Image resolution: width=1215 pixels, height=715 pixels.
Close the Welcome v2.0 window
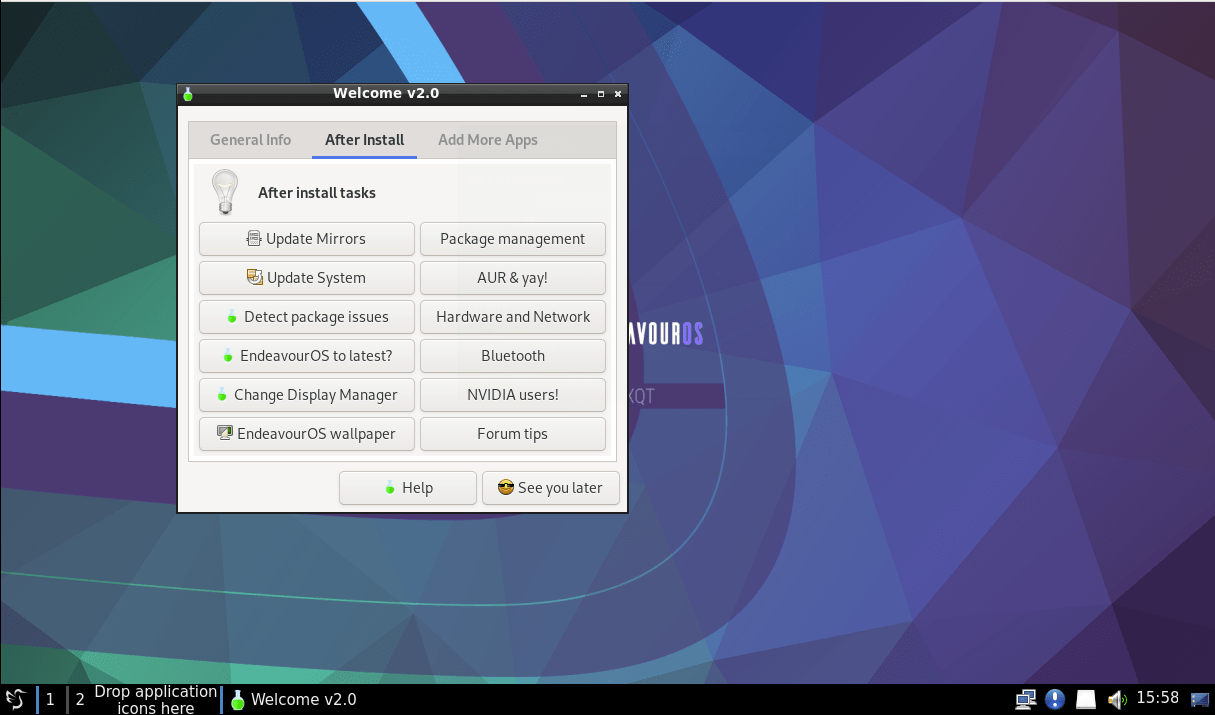pos(618,94)
